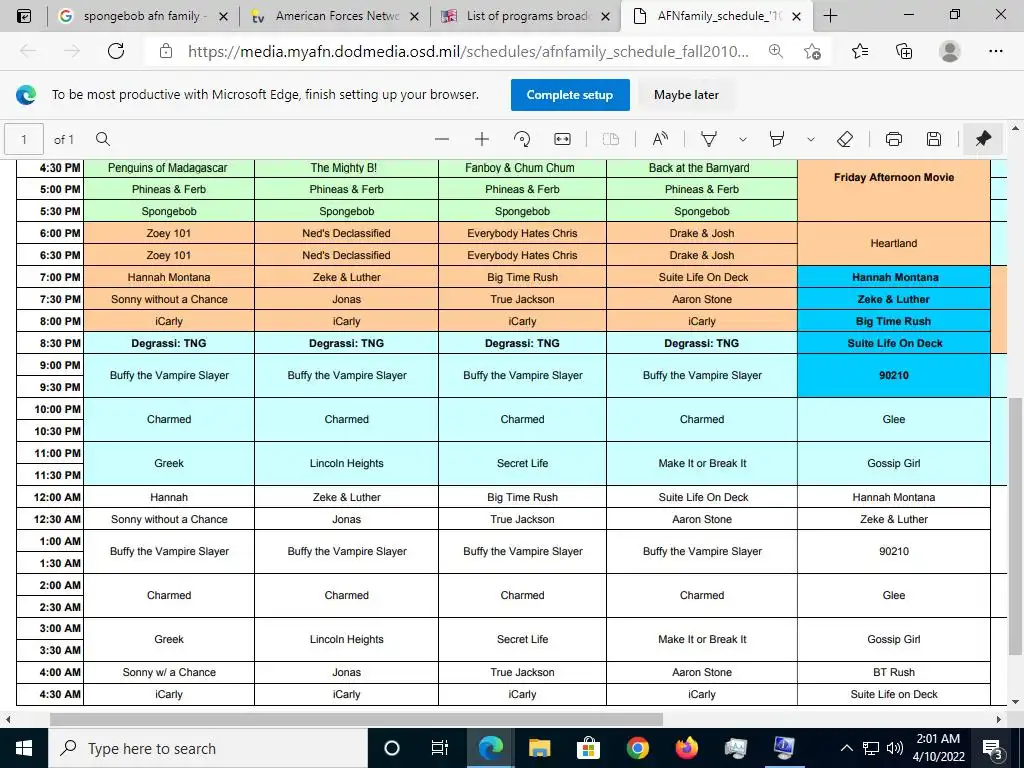The image size is (1024, 768).
Task: Click the BT Rush cell at 4:00 AM
Action: pyautogui.click(x=894, y=672)
